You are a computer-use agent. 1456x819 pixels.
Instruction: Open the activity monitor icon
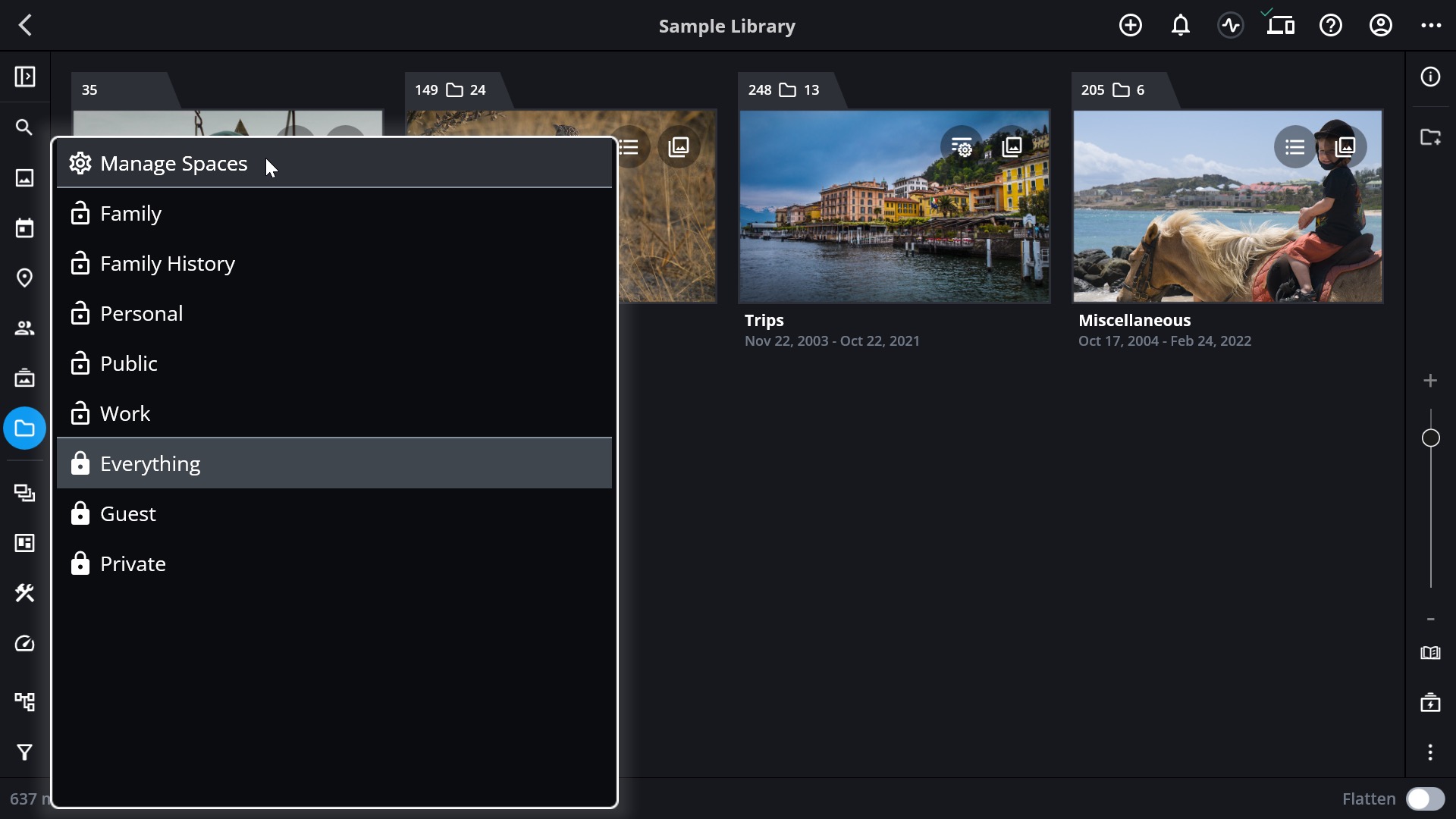coord(1230,26)
